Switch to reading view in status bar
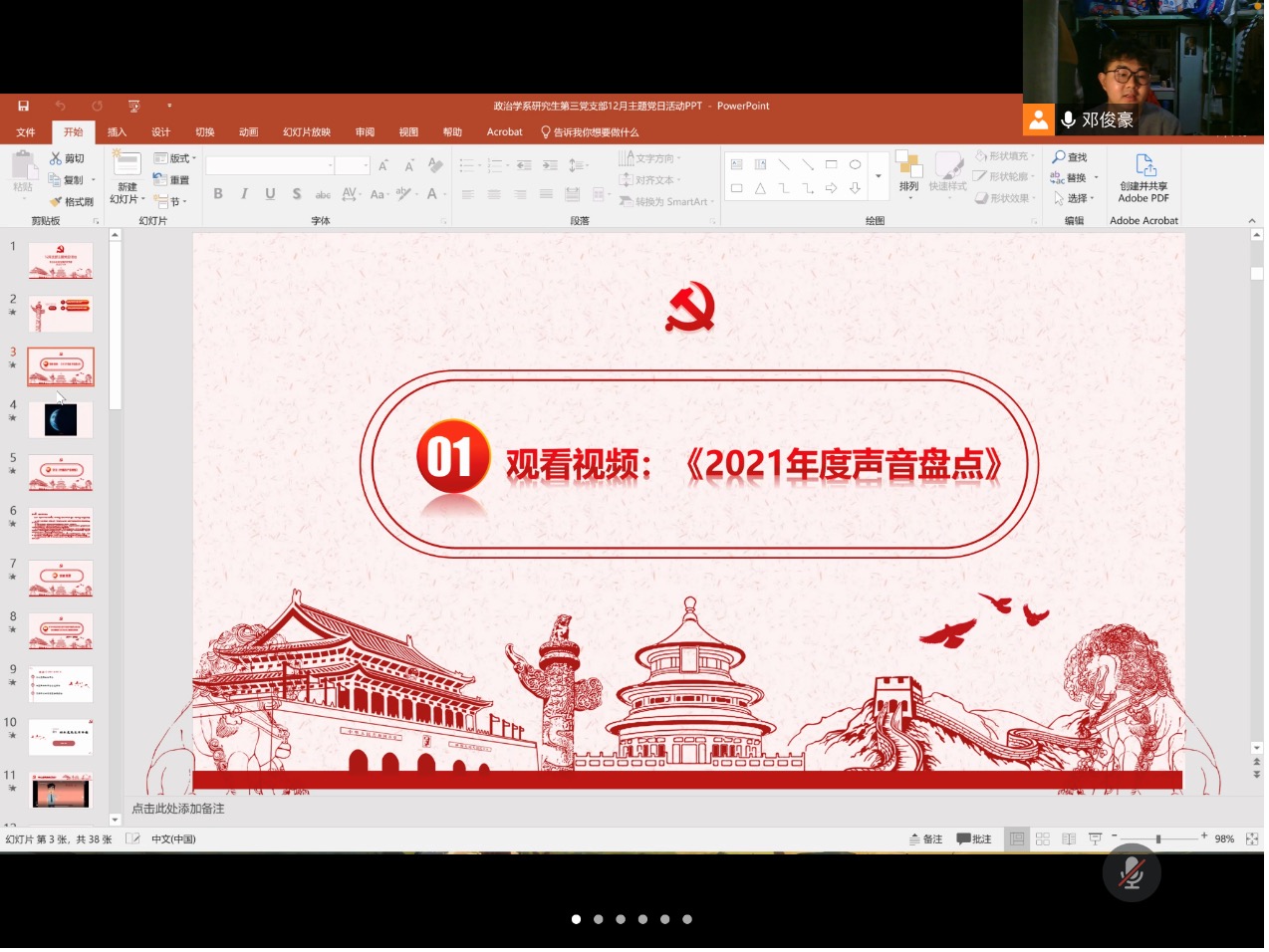The height and width of the screenshot is (952, 1269). coord(1069,839)
